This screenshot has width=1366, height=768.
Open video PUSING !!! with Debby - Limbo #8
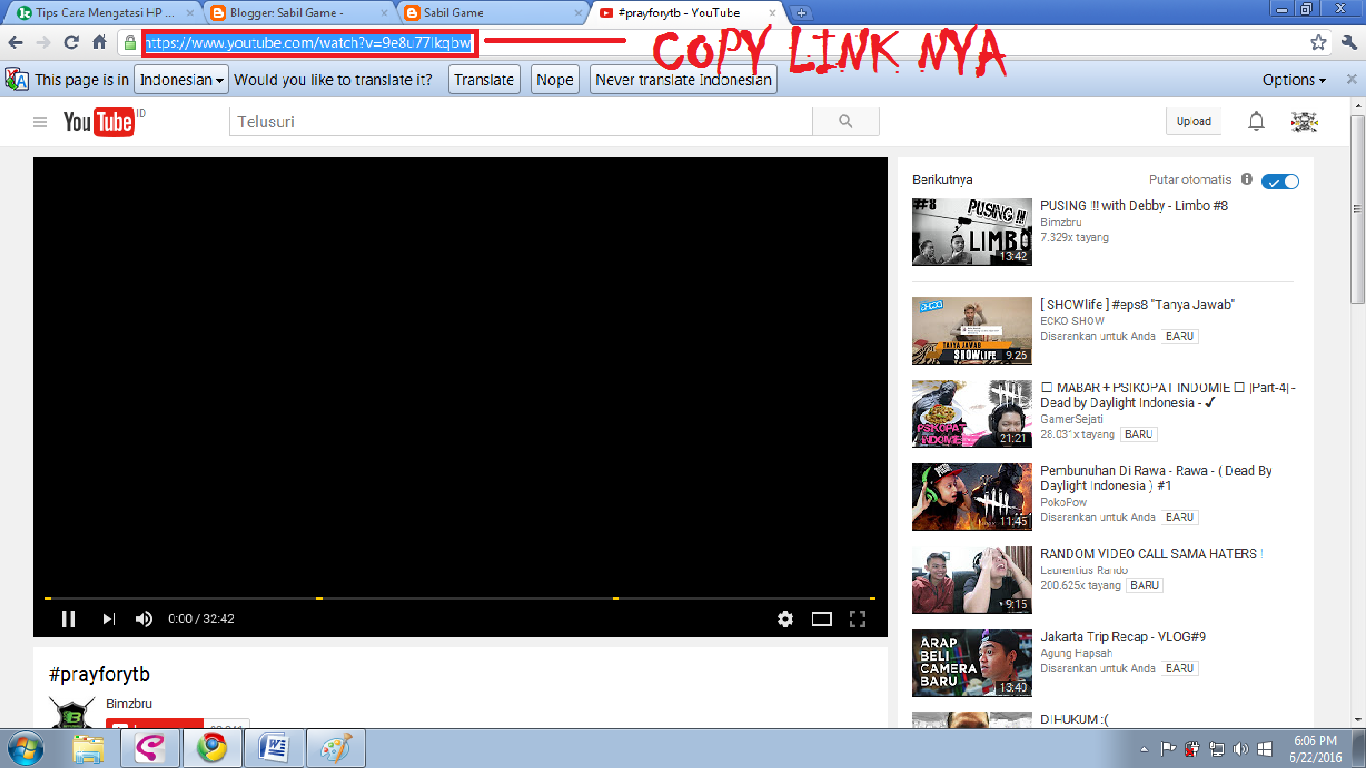(1134, 205)
